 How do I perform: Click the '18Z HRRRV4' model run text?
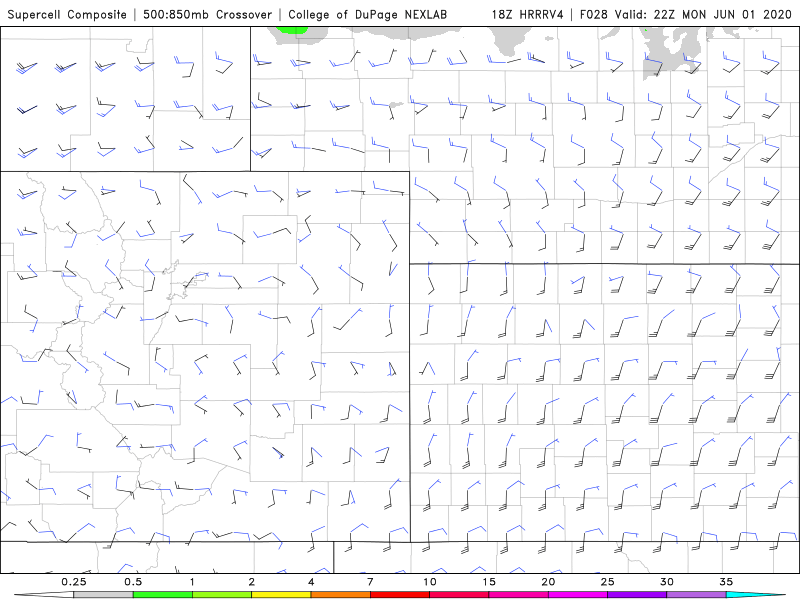pyautogui.click(x=528, y=14)
